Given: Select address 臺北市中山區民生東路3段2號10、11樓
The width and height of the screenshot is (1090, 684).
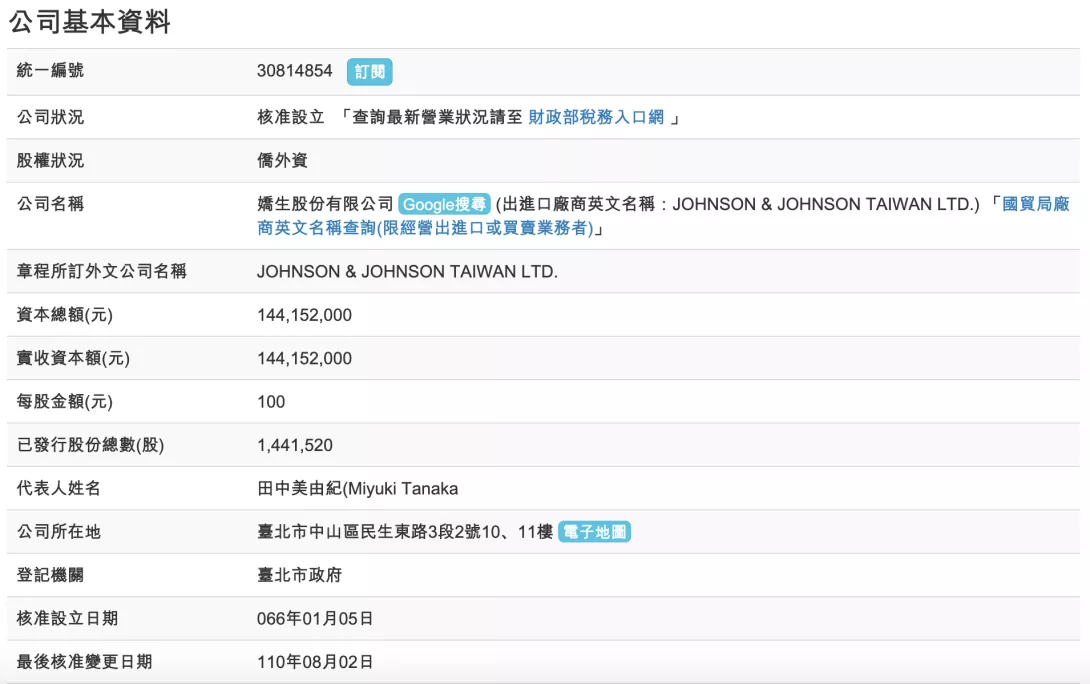Looking at the screenshot, I should pos(405,532).
